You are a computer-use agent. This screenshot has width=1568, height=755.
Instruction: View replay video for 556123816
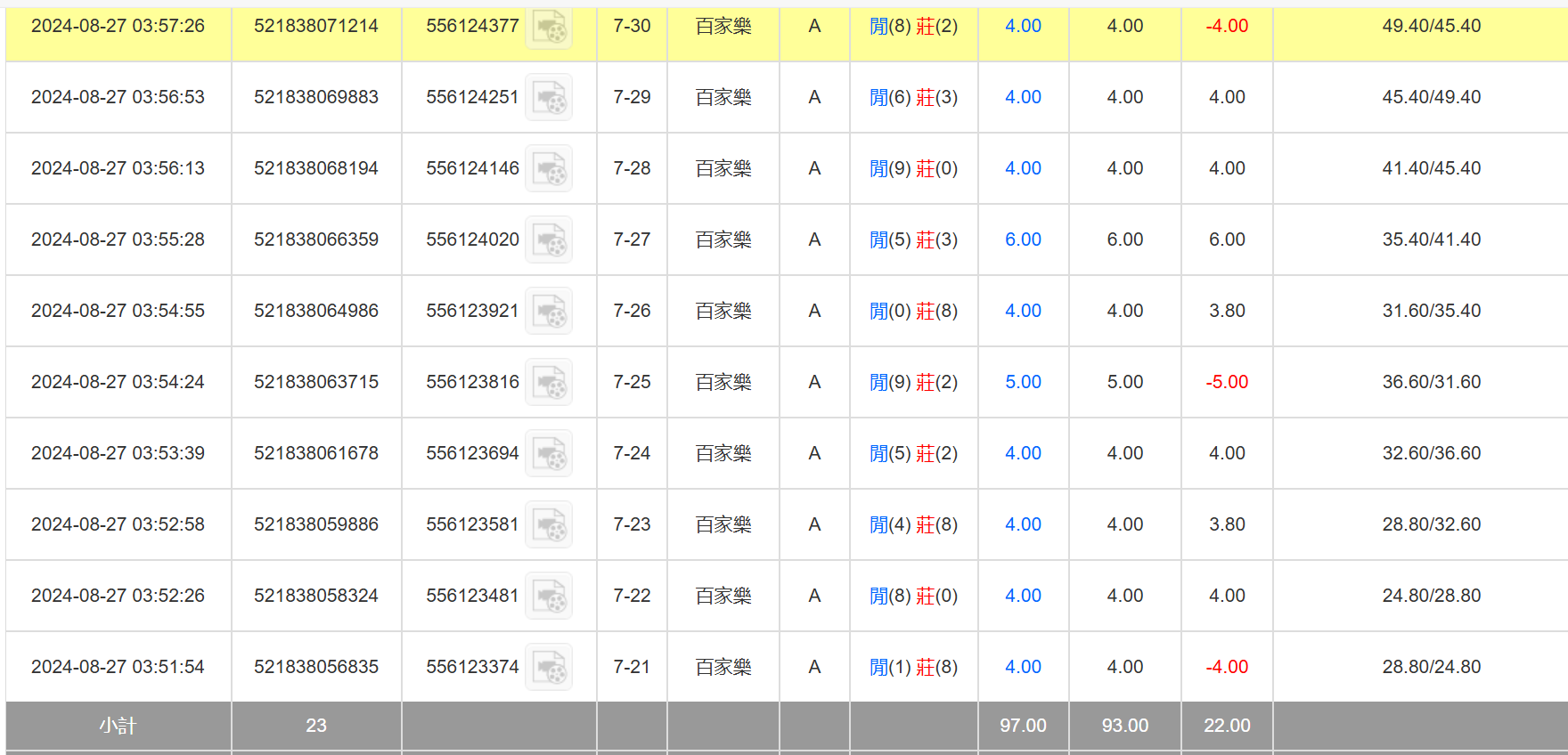(549, 383)
